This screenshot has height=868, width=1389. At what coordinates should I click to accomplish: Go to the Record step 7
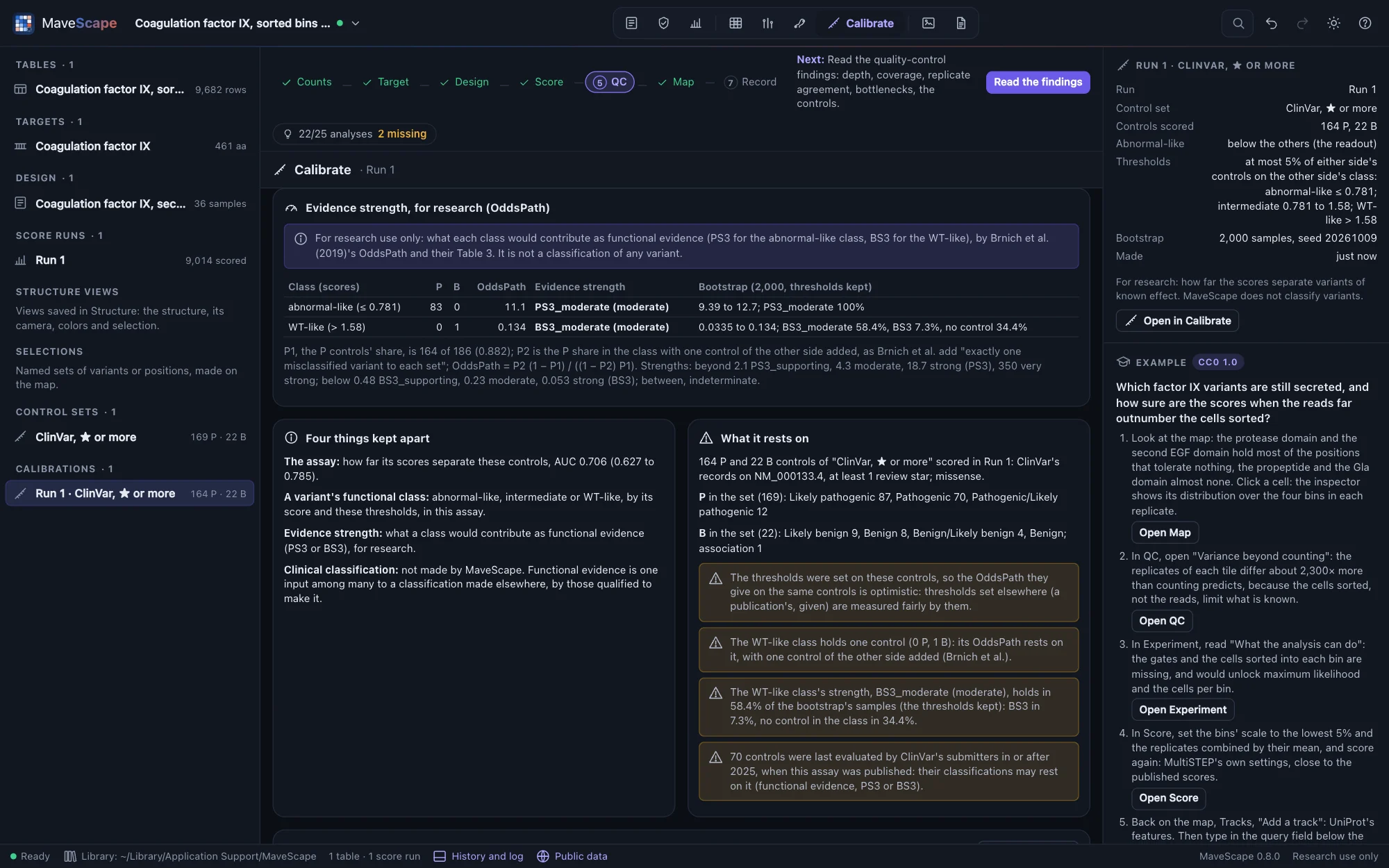(751, 82)
